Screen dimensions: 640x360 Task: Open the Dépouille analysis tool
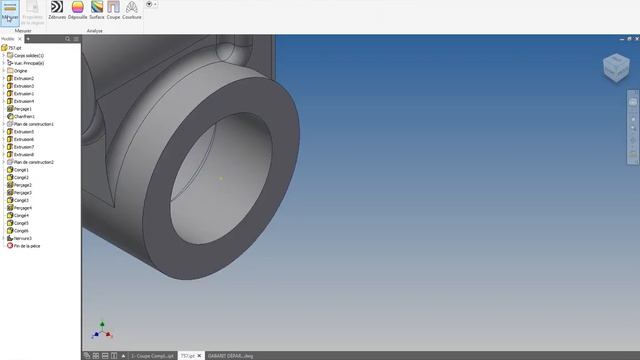click(77, 10)
